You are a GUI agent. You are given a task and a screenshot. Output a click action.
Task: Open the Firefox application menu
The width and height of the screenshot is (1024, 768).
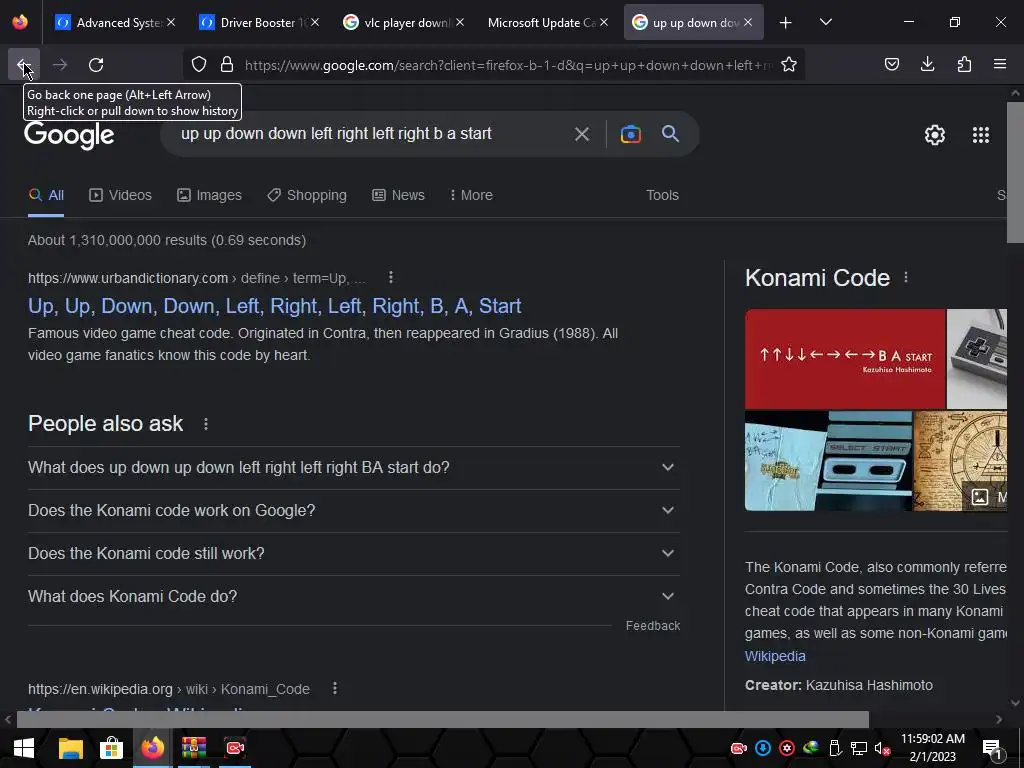pyautogui.click(x=1000, y=64)
